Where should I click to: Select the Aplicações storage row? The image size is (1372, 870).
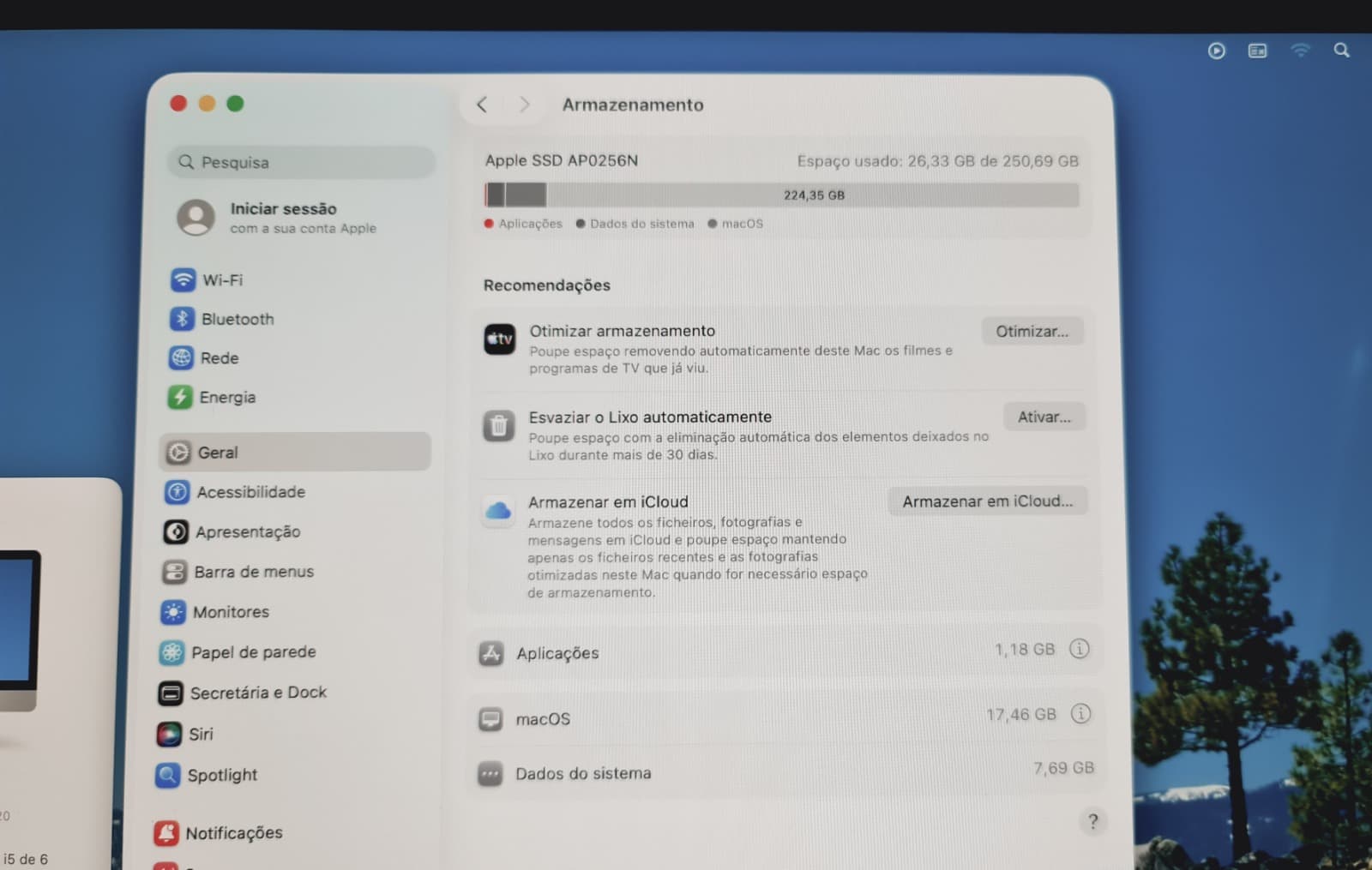point(785,652)
